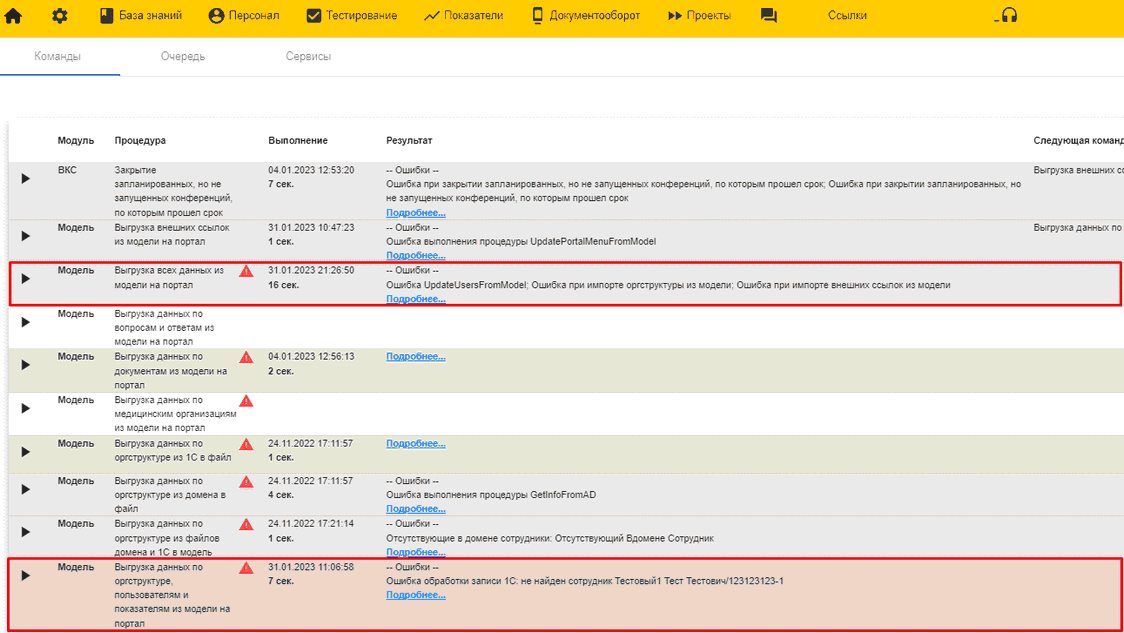Open Подробнее under Отсутствующие в домене сотрудники
Viewport: 1124px width, 633px height.
416,552
